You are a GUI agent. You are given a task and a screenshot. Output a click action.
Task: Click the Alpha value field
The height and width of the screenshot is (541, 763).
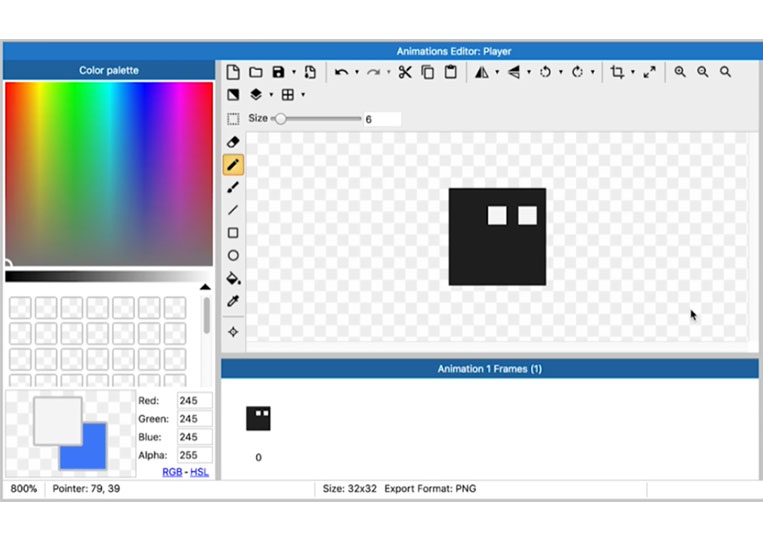tap(195, 455)
